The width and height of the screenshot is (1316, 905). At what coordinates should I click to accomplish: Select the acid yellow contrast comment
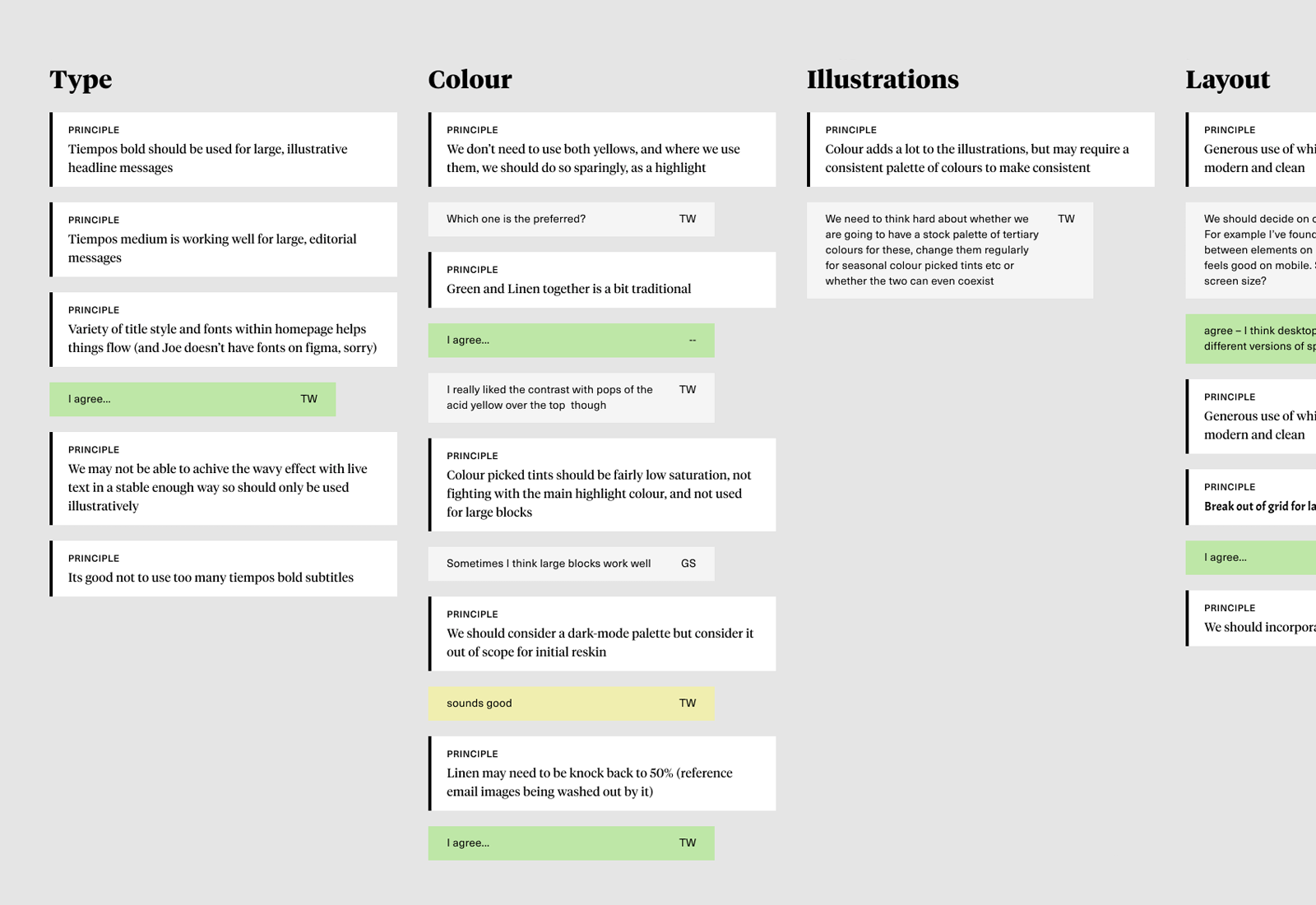(571, 398)
